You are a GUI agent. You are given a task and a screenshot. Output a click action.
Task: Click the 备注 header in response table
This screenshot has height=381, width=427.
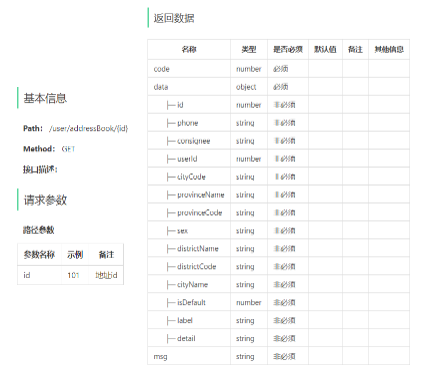(x=355, y=50)
